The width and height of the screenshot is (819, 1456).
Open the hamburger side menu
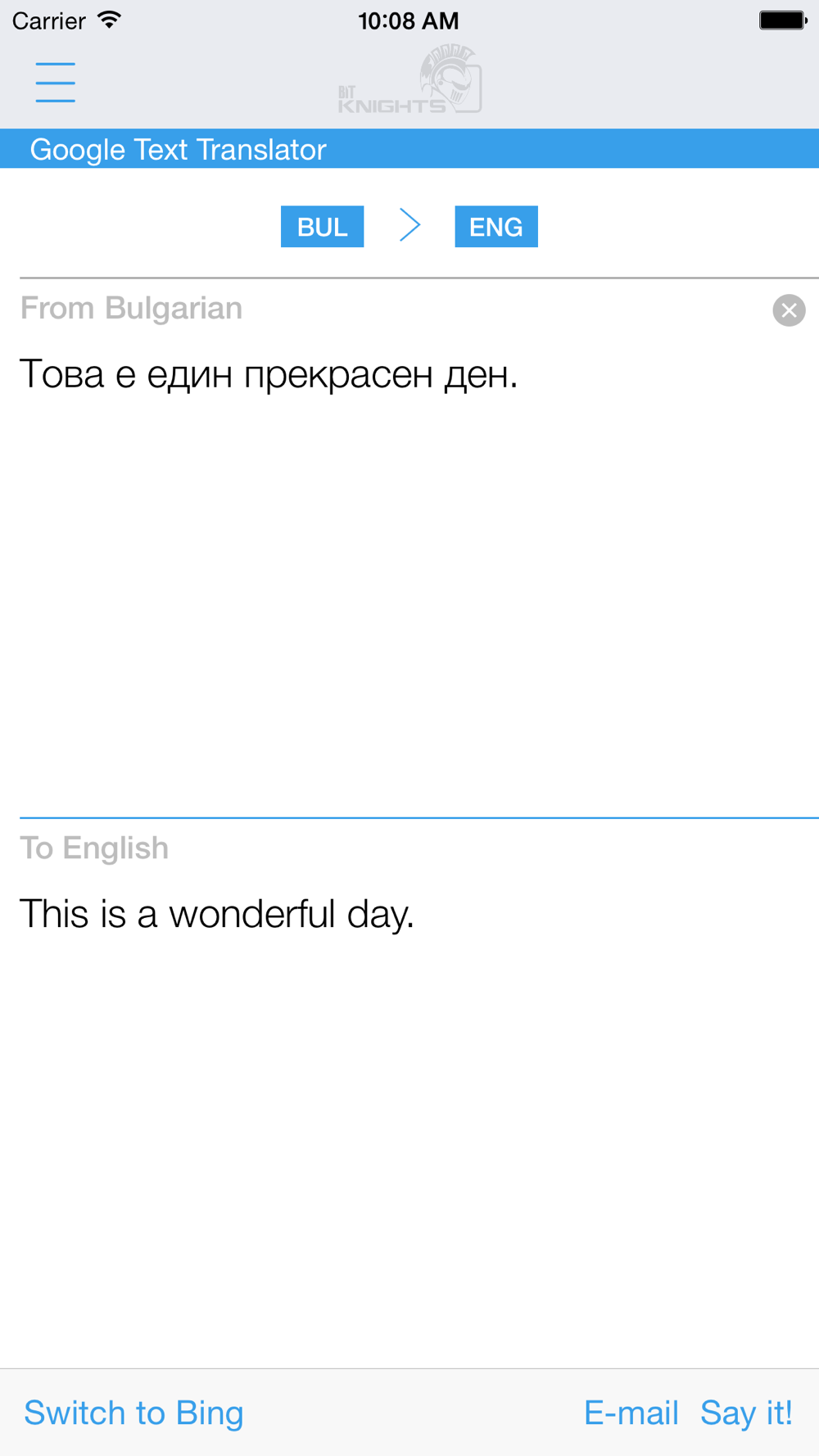tap(56, 83)
